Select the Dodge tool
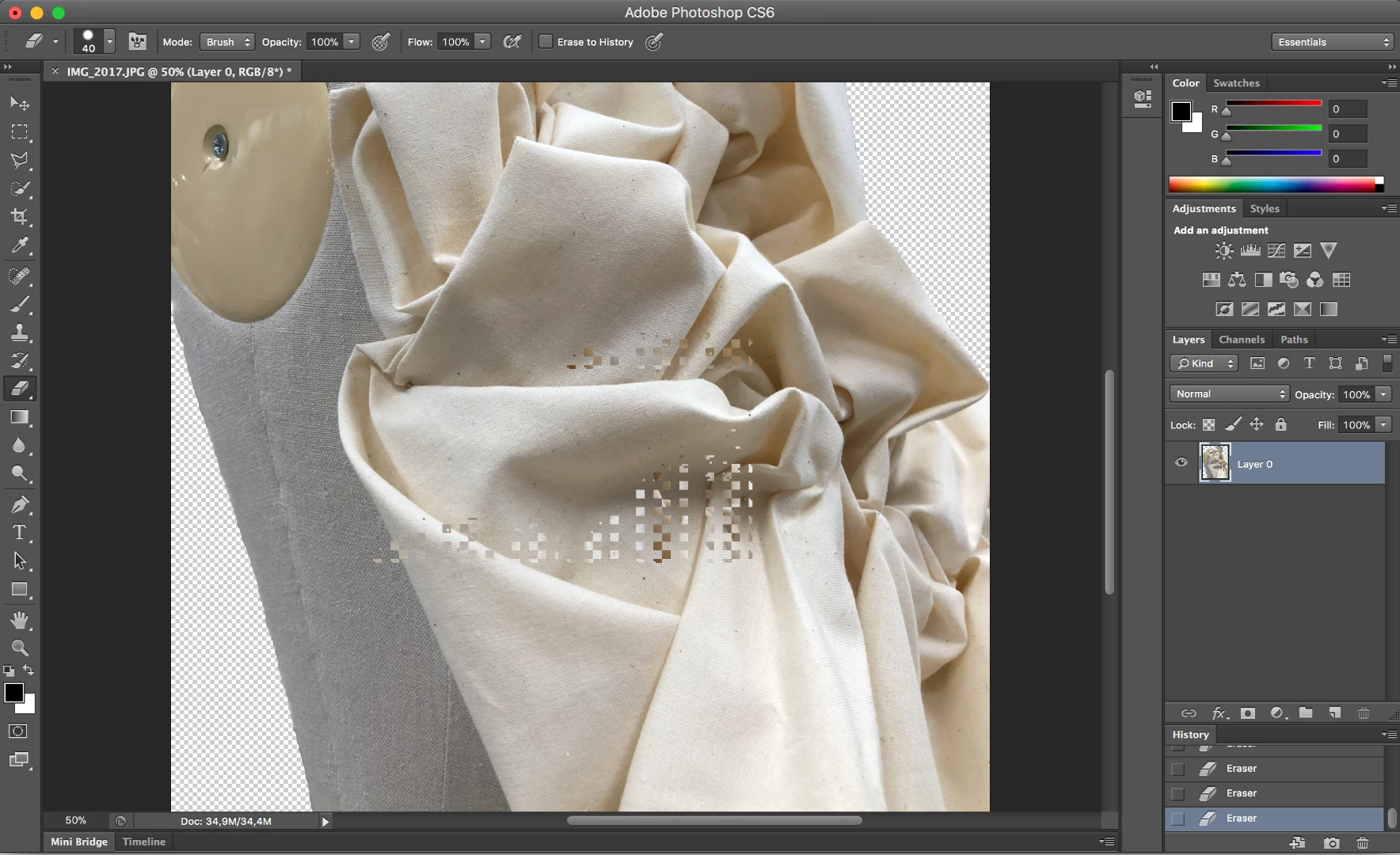Screen dimensions: 1400x855 pos(20,474)
